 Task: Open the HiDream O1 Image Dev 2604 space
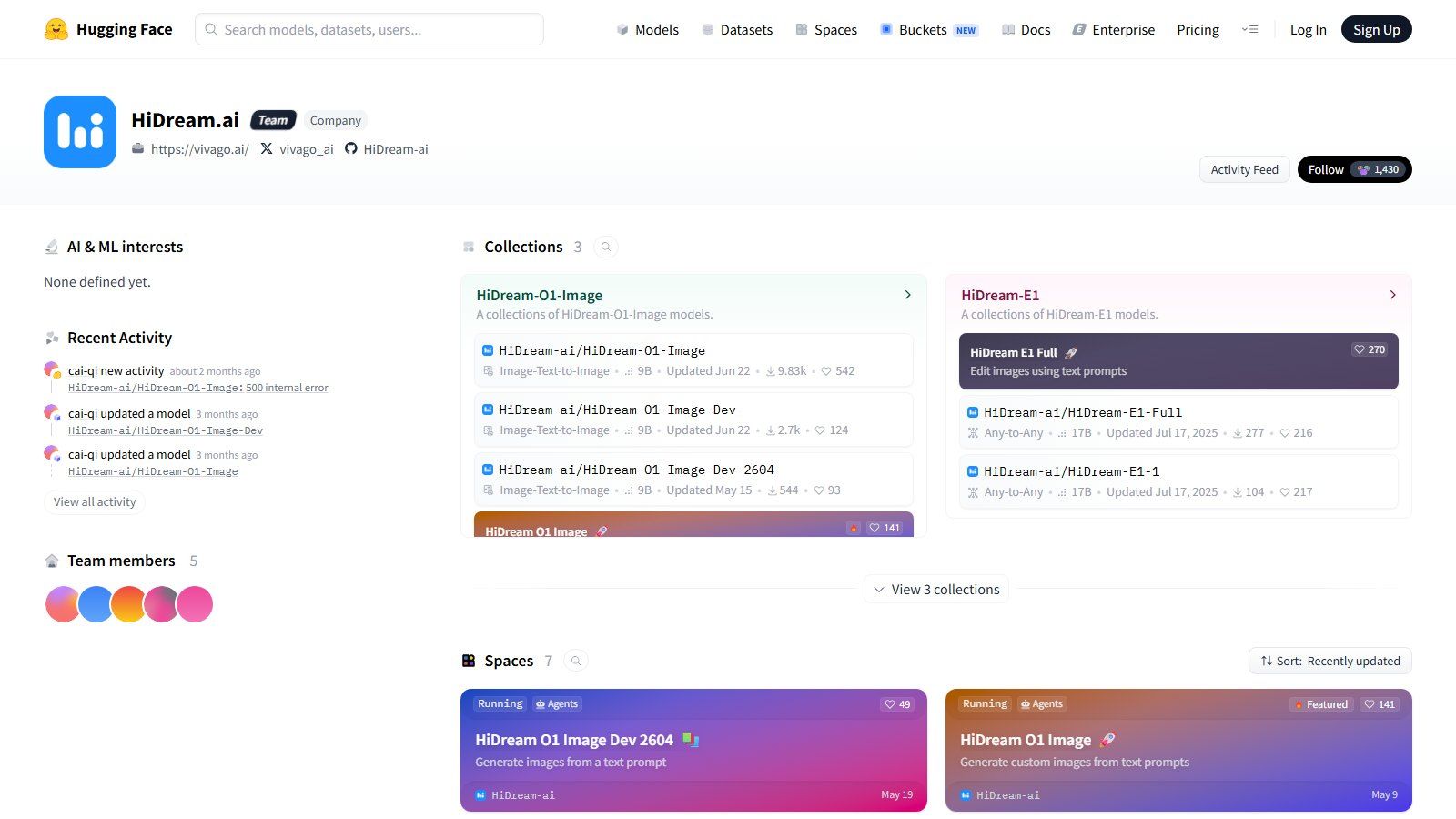pyautogui.click(x=693, y=750)
